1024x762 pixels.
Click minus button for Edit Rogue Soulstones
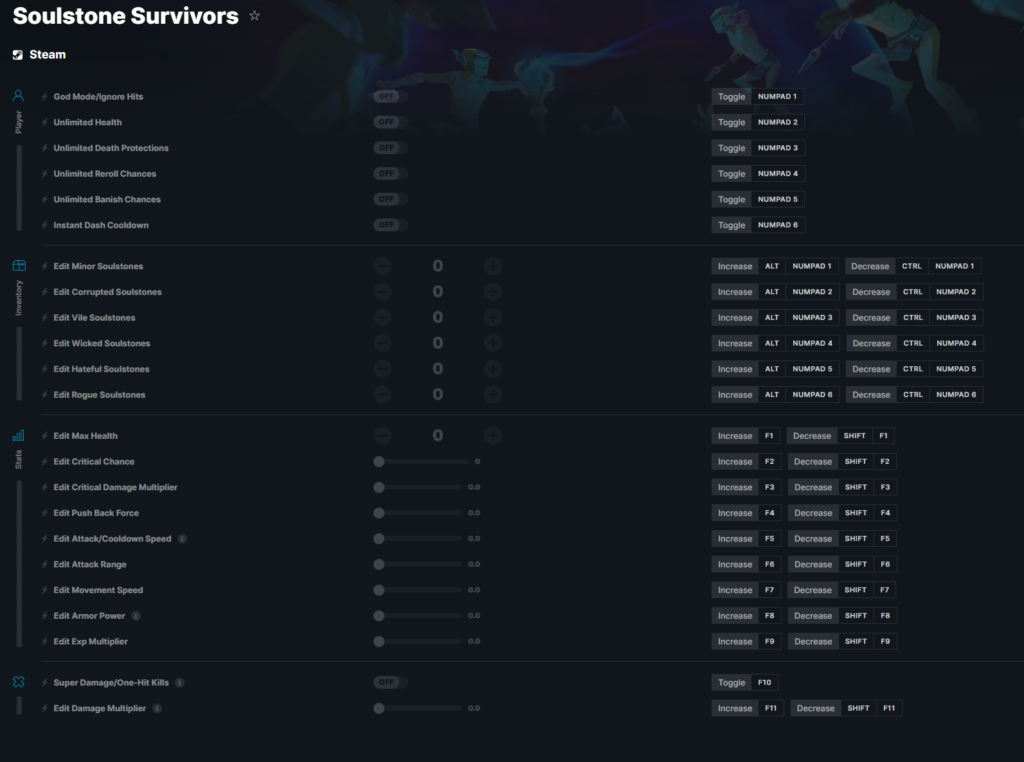click(383, 394)
